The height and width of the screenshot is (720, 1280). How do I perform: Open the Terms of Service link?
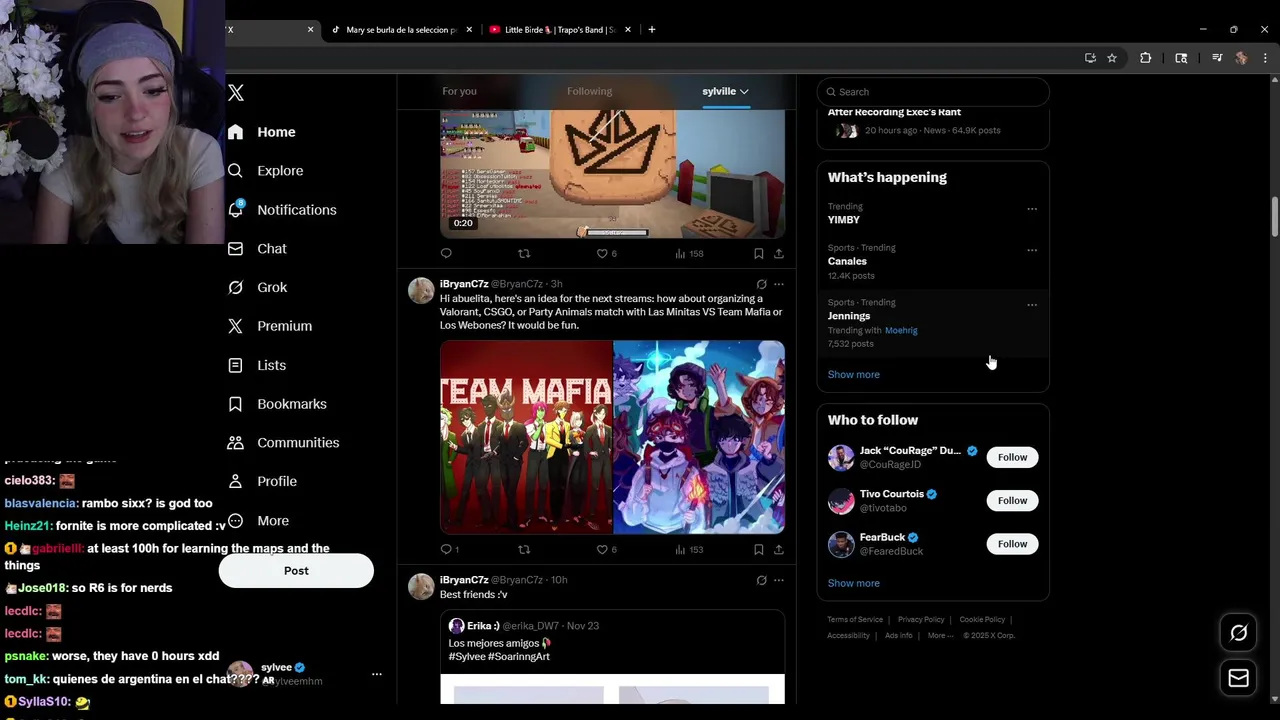(x=855, y=620)
